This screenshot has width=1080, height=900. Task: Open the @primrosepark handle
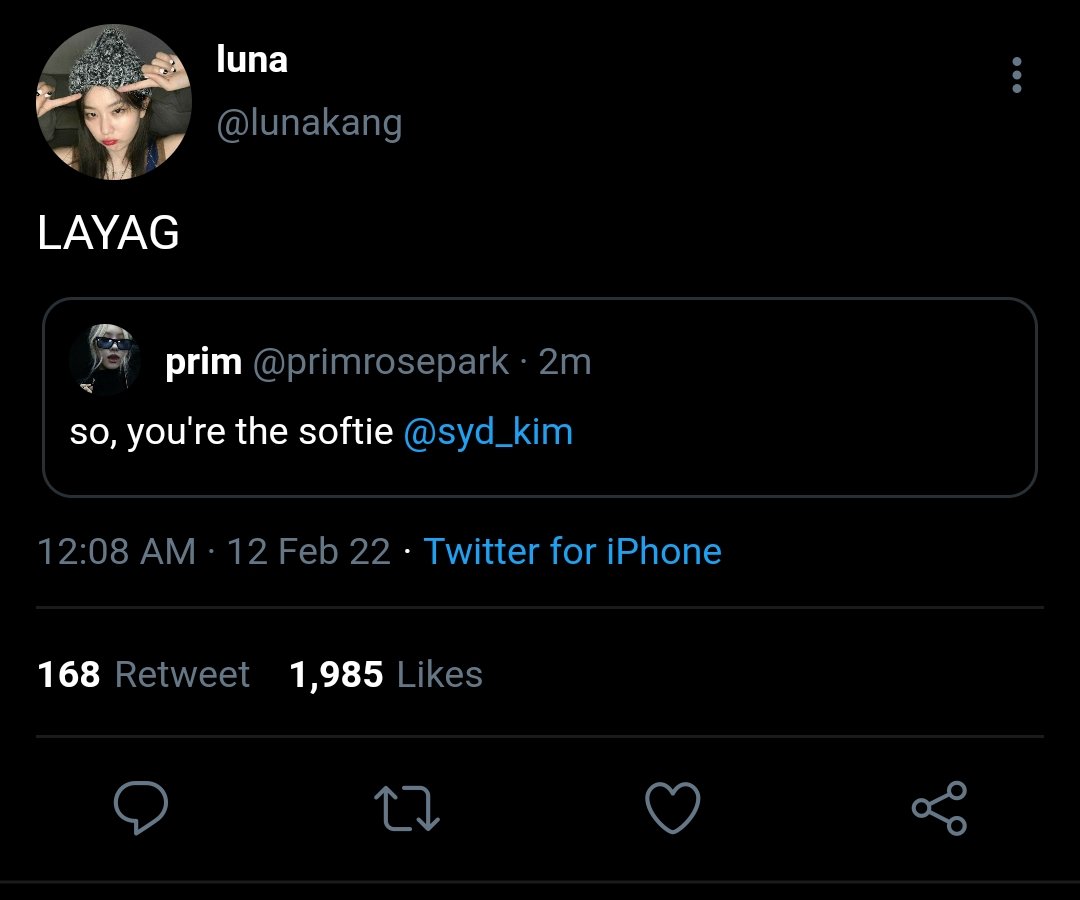(381, 362)
